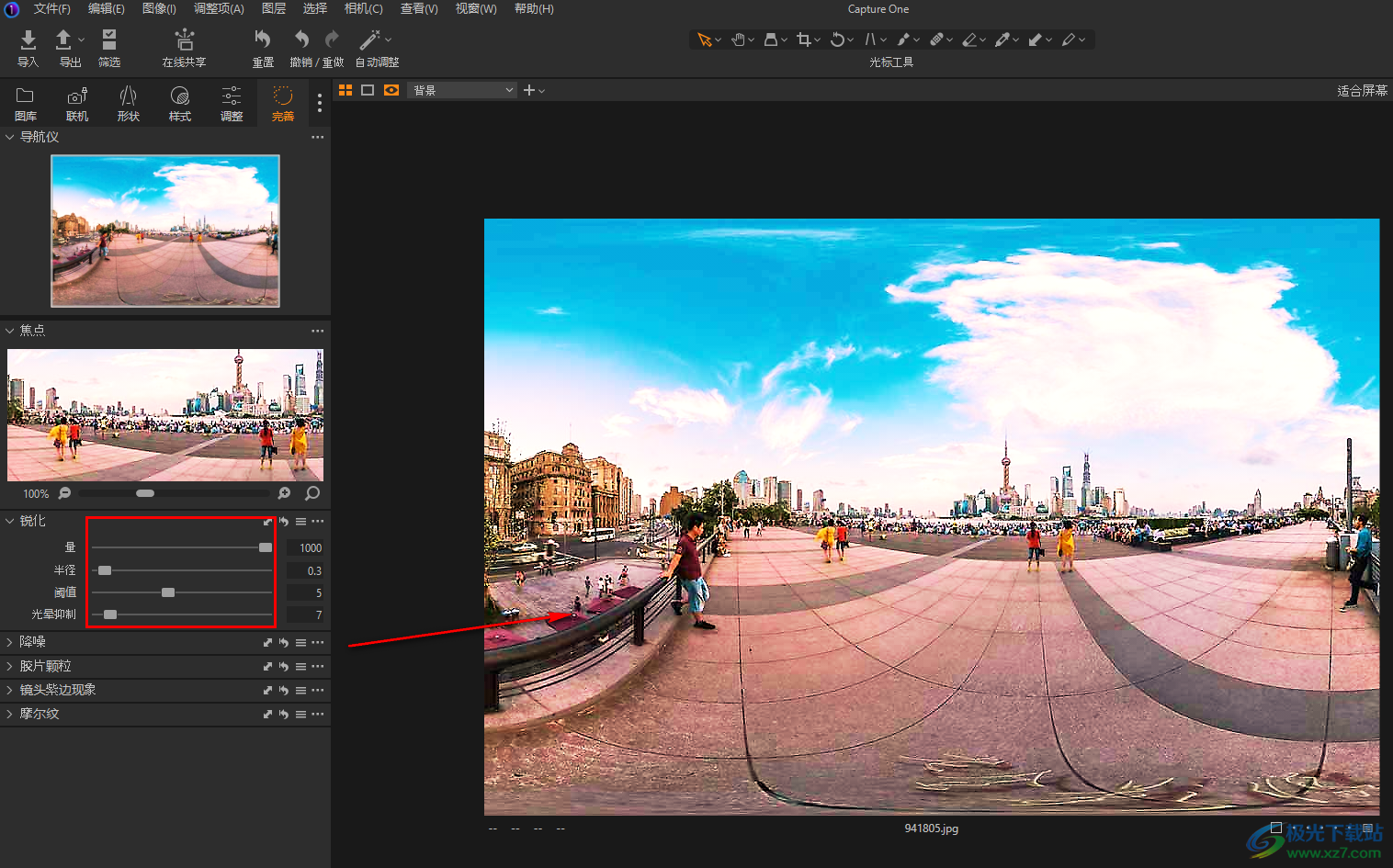Click zoom-in magnifier in focus panel

click(285, 493)
